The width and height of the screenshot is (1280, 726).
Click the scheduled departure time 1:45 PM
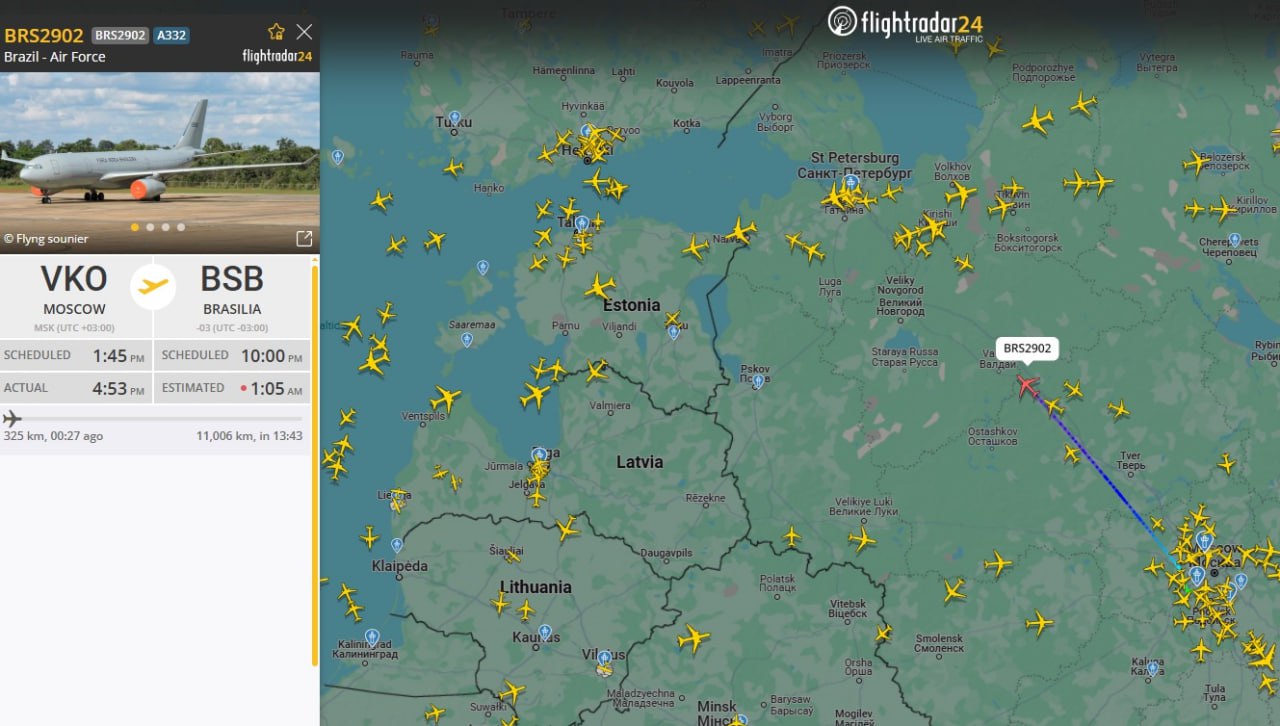(118, 355)
